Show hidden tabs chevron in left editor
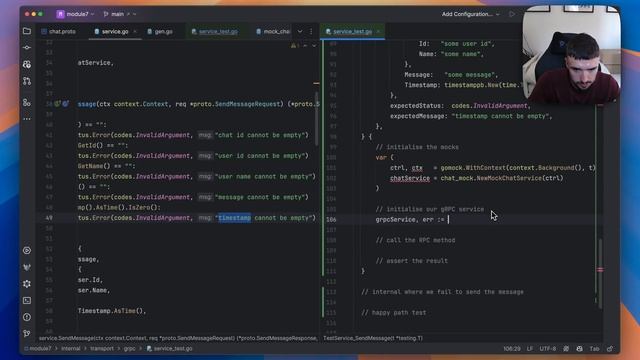Screen dimensions: 640x360 (x=300, y=31)
